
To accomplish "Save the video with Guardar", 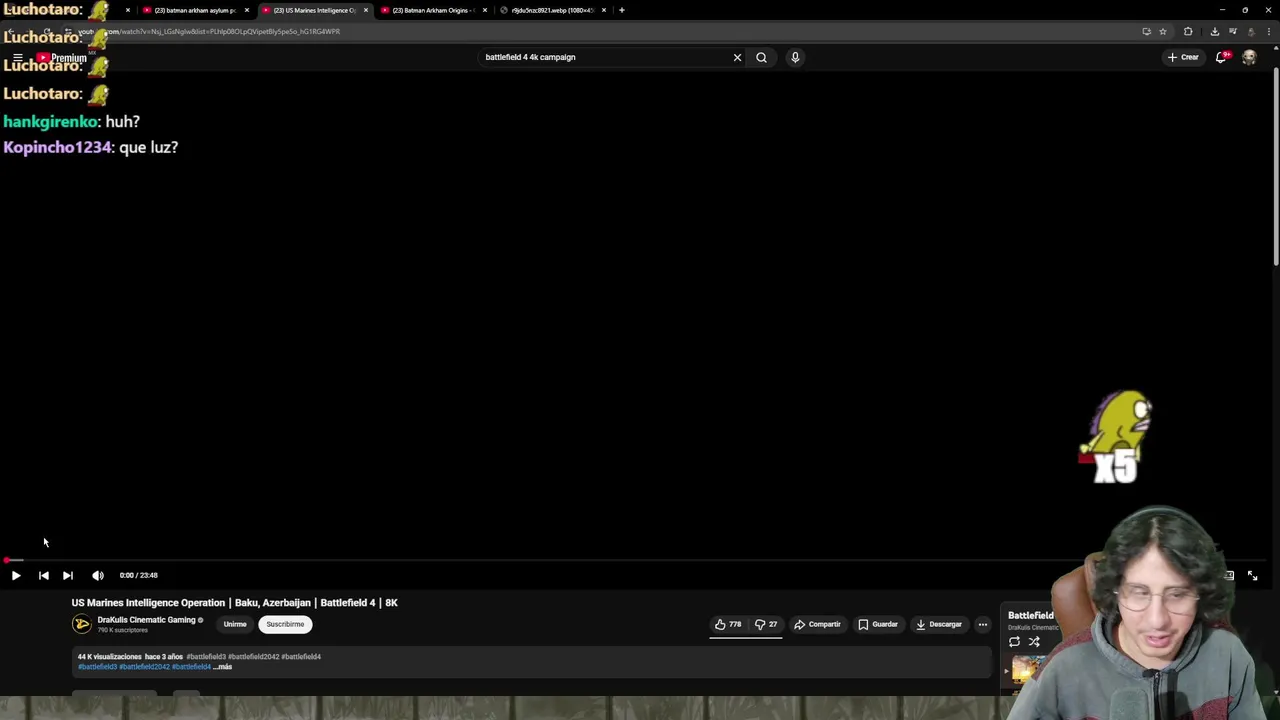I will tap(878, 624).
